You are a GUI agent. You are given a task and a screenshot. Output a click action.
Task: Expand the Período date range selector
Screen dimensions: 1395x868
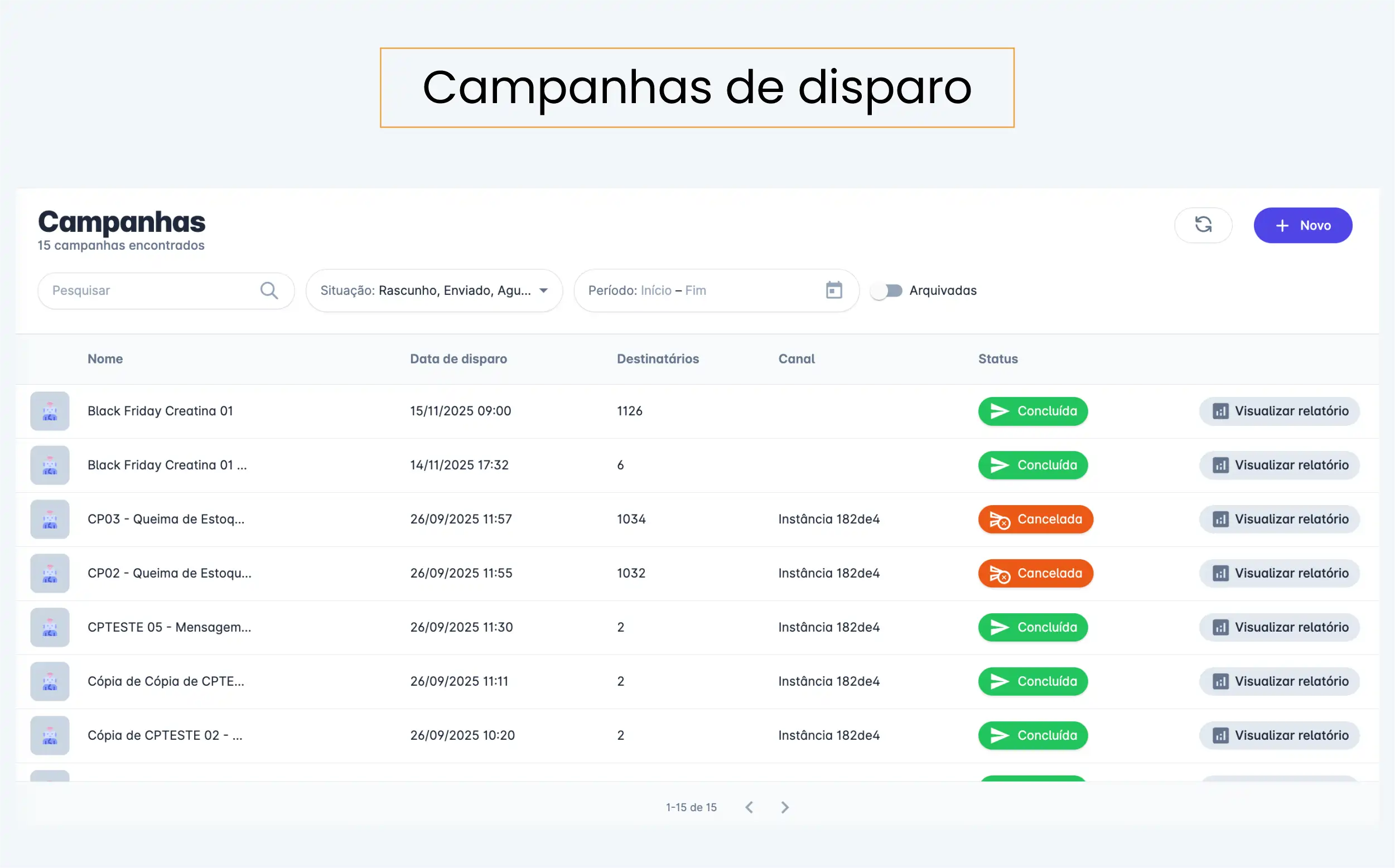[x=716, y=290]
